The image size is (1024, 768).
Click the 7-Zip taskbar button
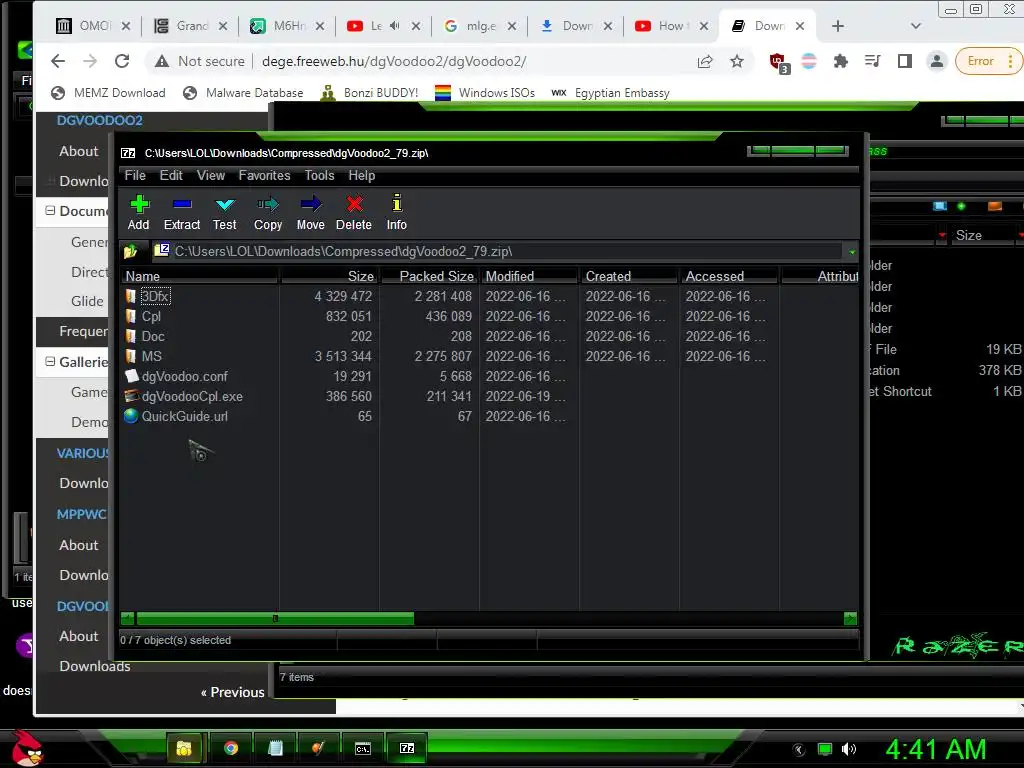coord(407,748)
